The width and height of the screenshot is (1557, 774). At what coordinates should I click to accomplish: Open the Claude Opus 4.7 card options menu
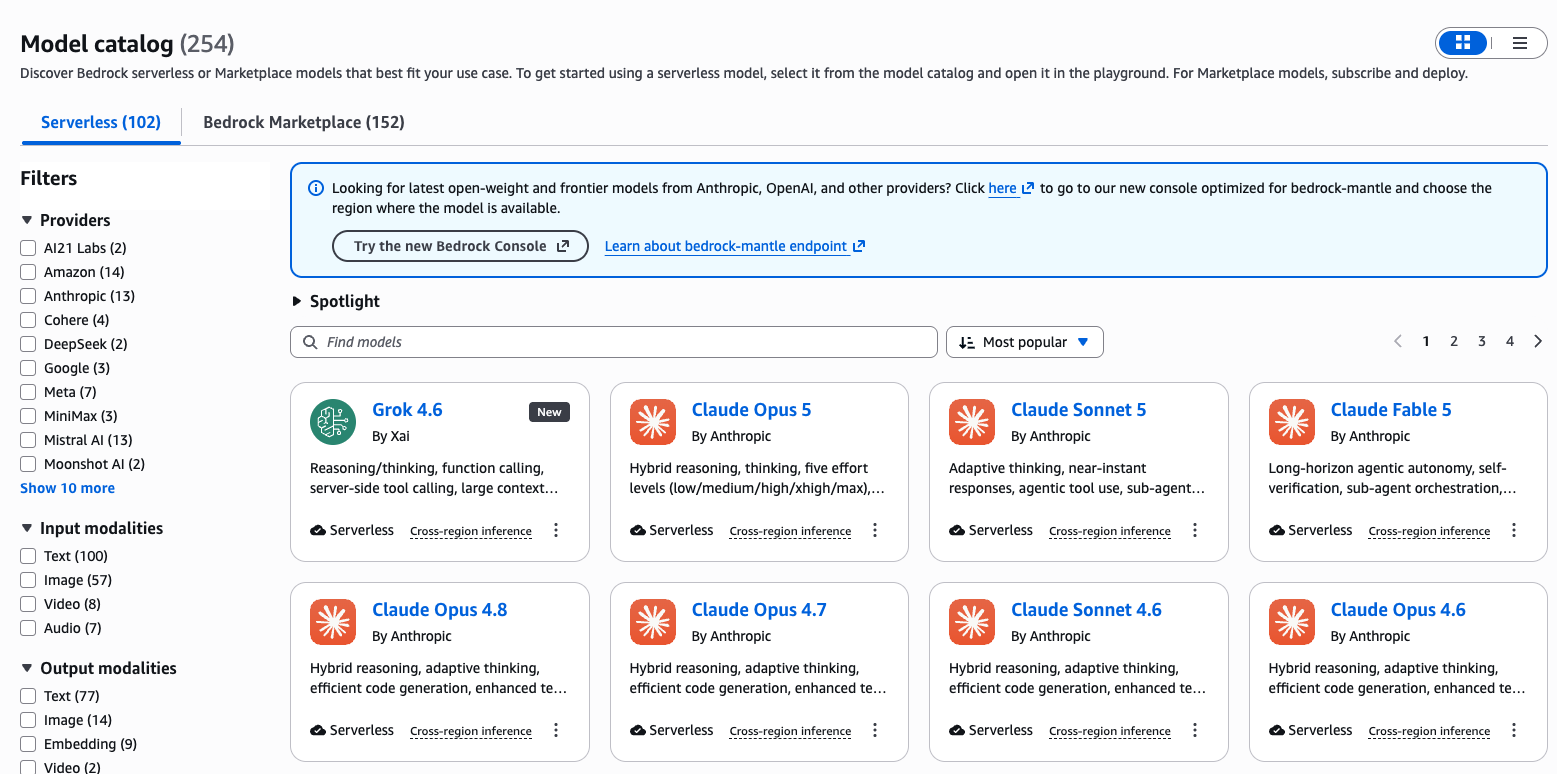coord(875,731)
